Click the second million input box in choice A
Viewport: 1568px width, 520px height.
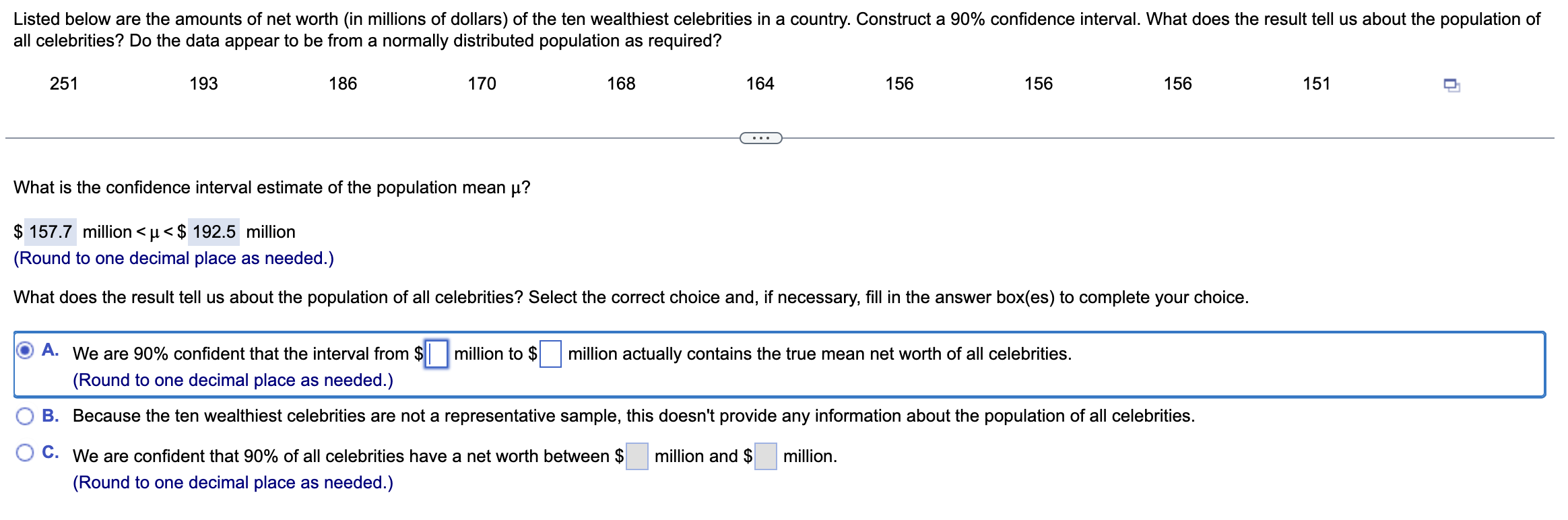pos(551,353)
